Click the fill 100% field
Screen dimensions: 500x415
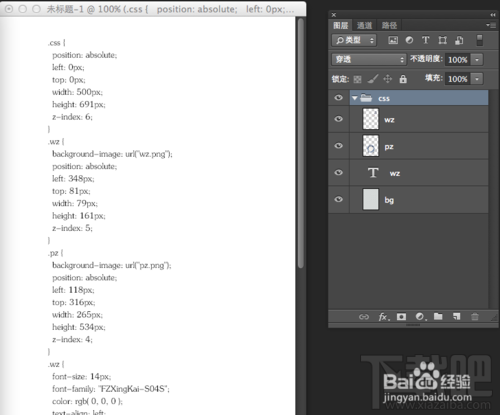coord(458,79)
